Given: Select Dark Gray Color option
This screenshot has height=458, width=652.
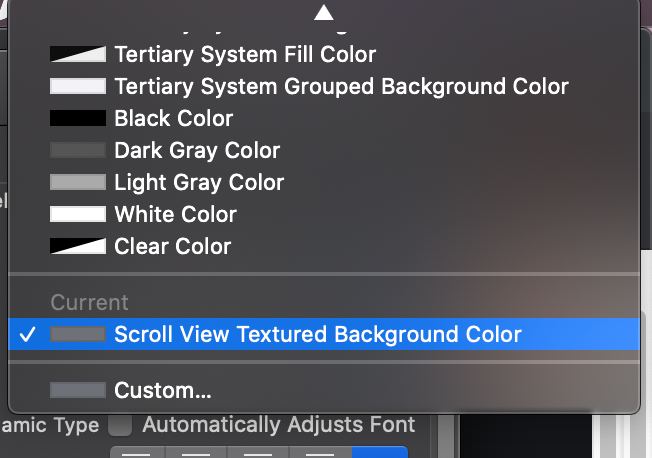Looking at the screenshot, I should (x=197, y=150).
